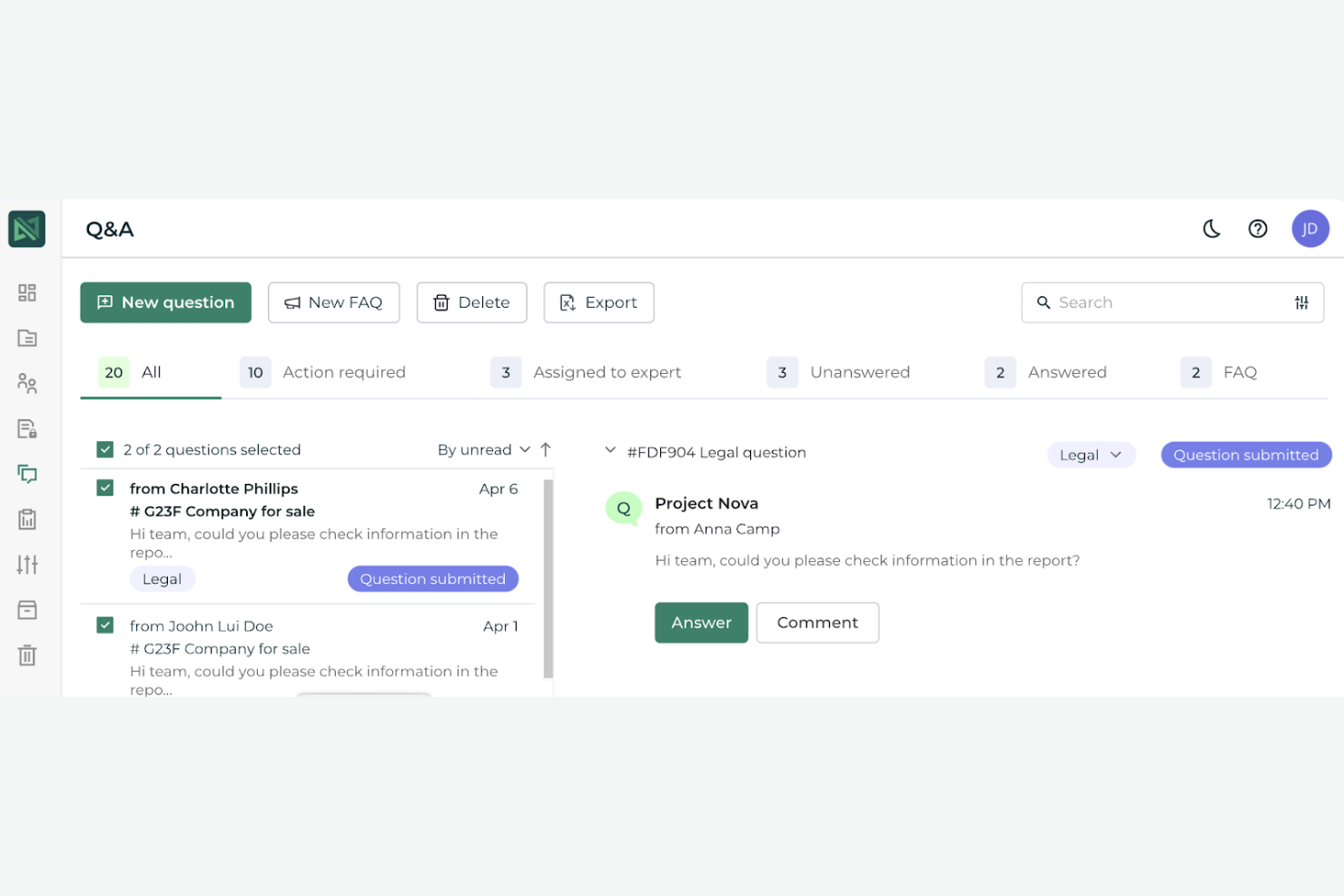Collapse the #FDF904 Legal question thread

[x=610, y=451]
